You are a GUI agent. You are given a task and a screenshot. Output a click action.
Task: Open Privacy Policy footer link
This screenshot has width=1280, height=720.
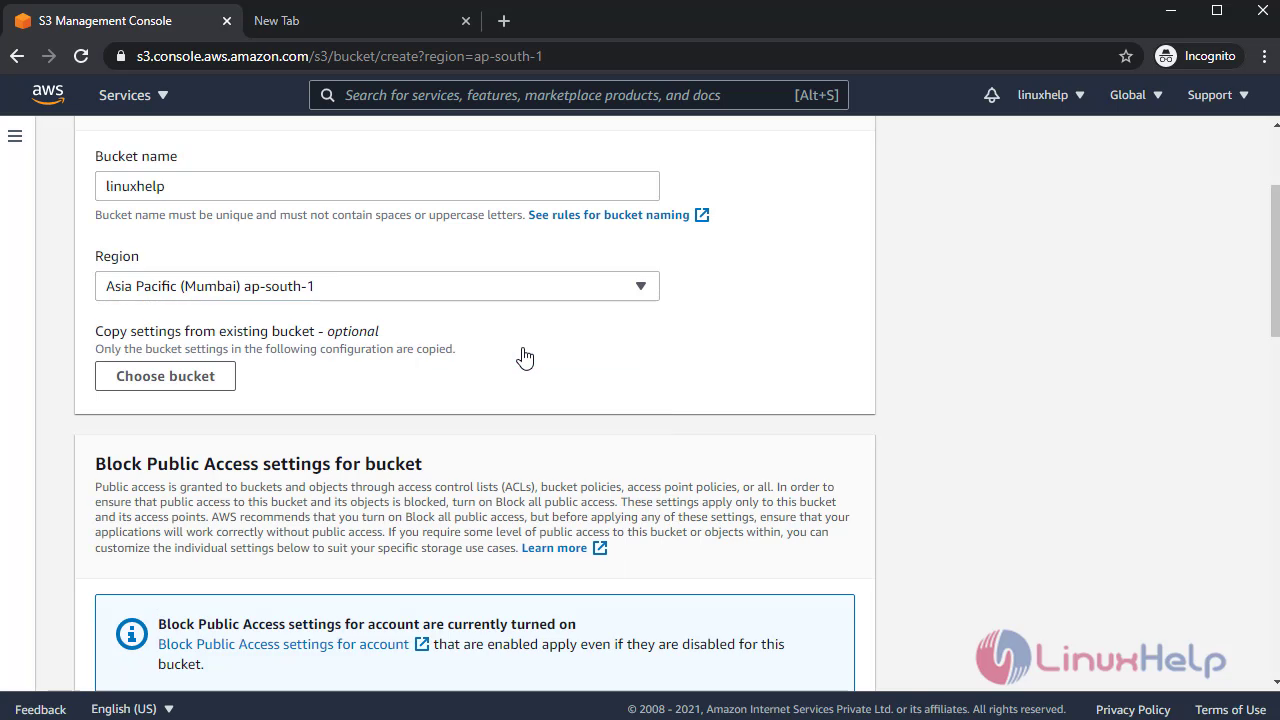1133,709
